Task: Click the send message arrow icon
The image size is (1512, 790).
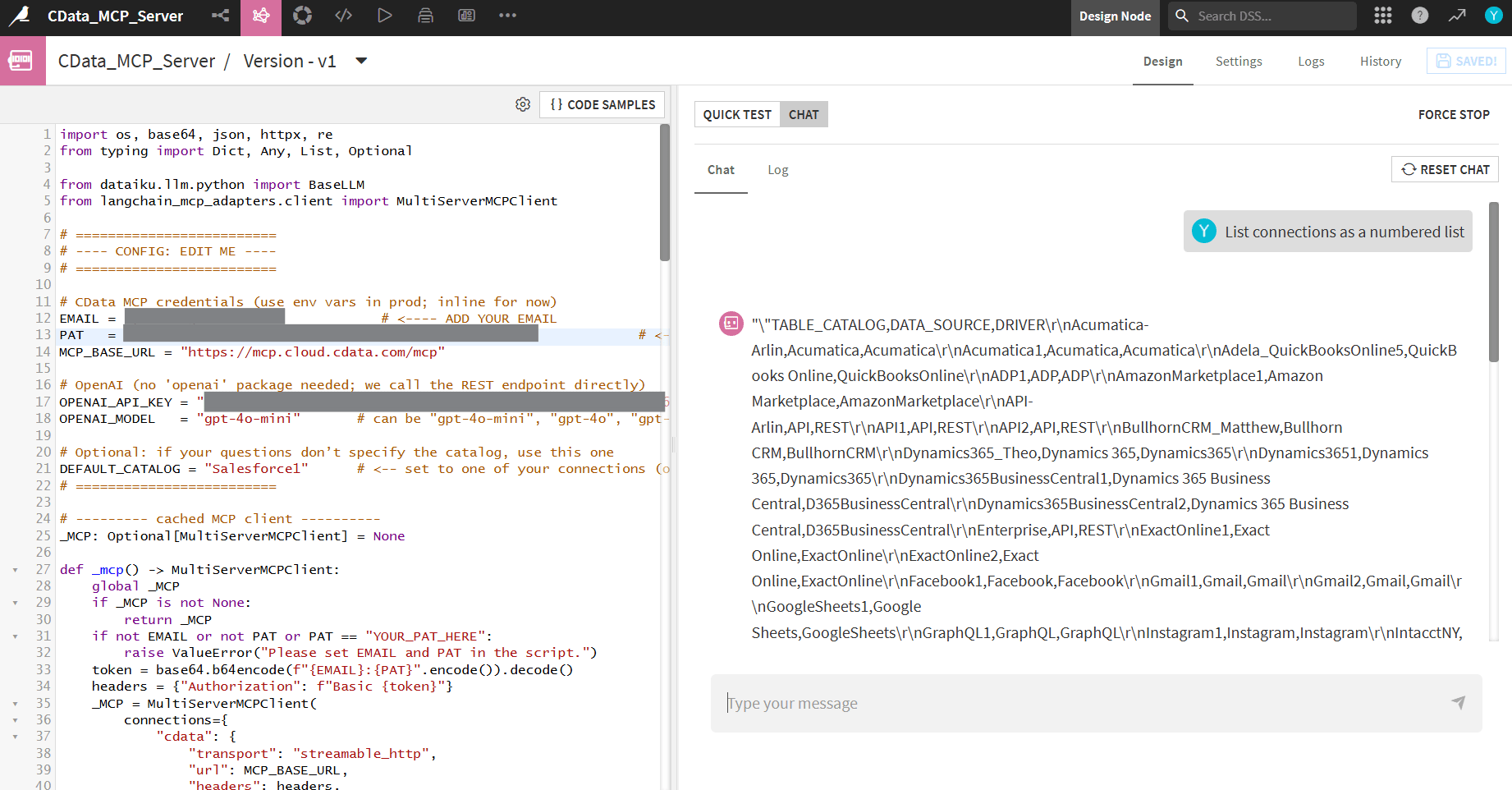Action: point(1458,702)
